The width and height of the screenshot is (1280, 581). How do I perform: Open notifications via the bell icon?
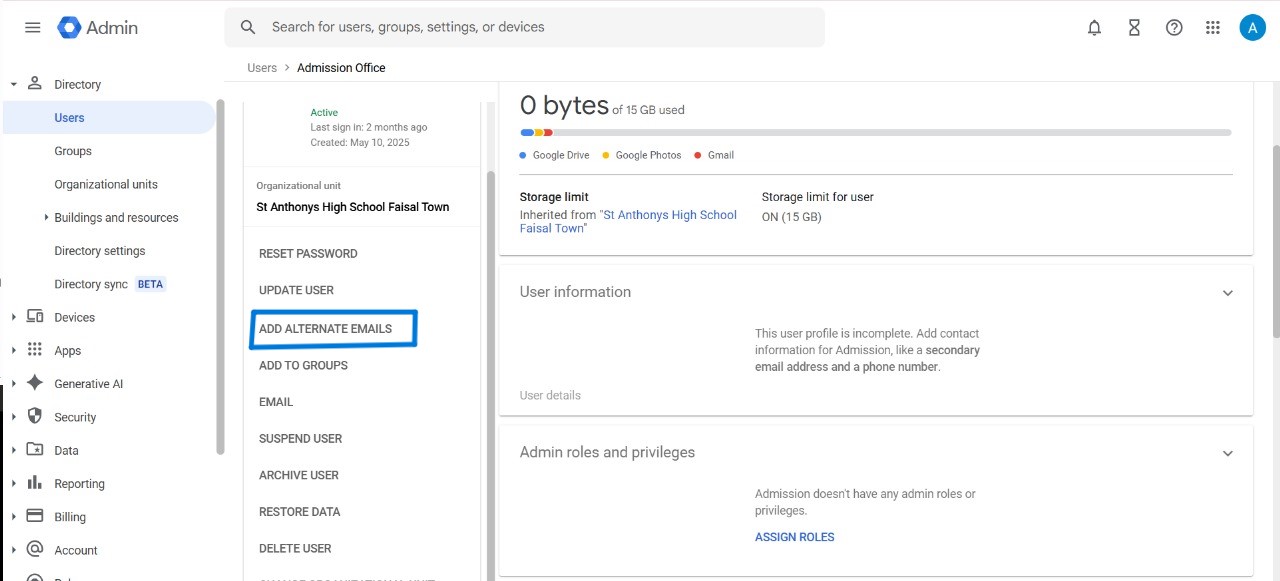(1094, 27)
